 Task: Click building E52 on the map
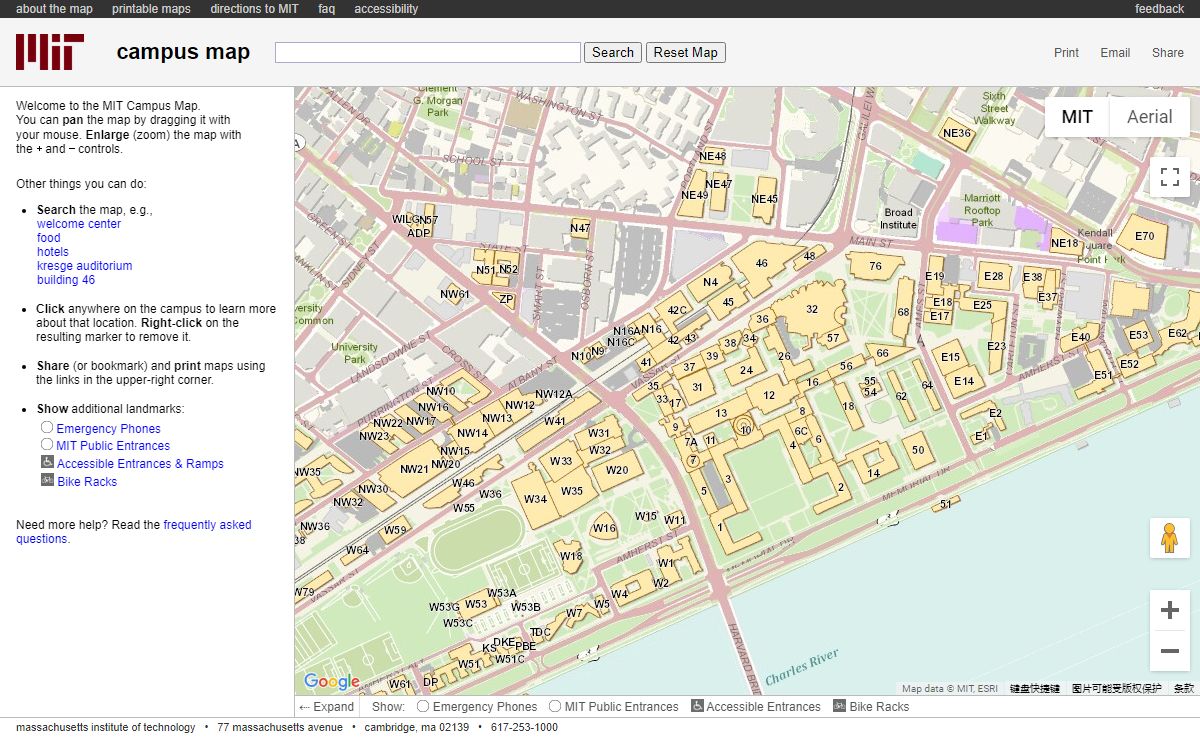tap(1129, 364)
